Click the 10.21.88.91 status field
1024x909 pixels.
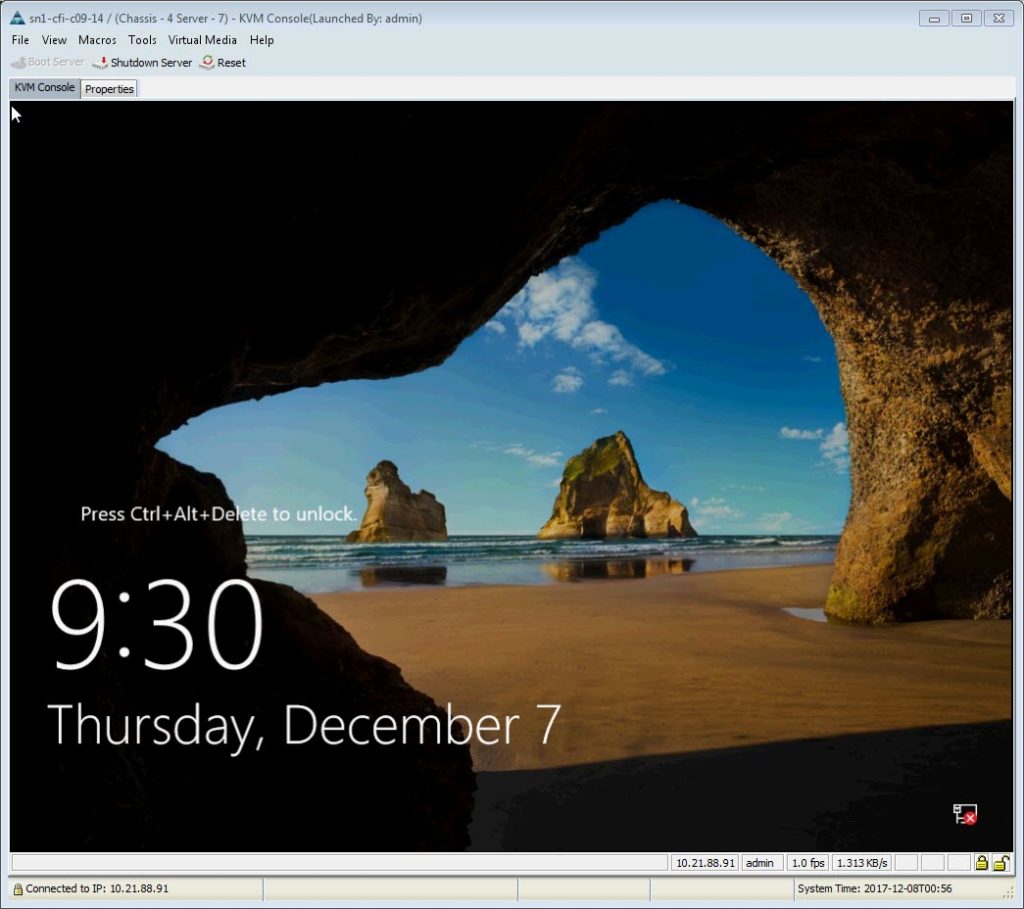[706, 863]
